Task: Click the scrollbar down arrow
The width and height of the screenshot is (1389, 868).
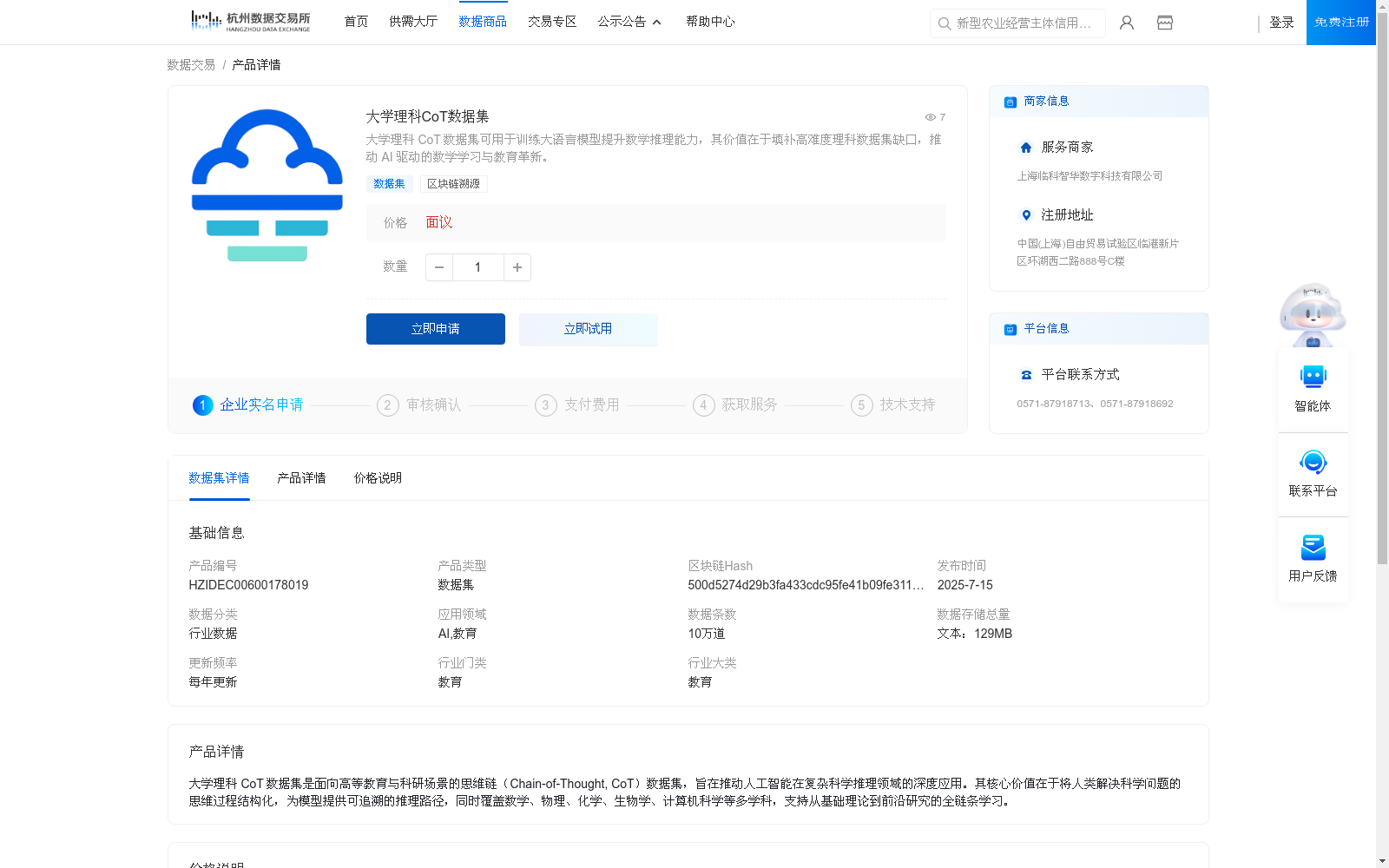Action: coord(1382,861)
